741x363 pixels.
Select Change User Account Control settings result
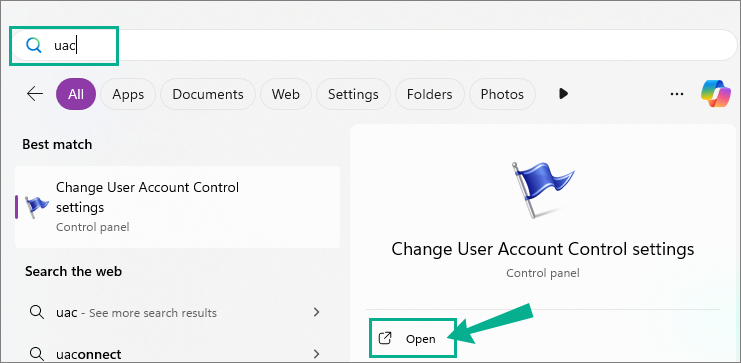tap(177, 207)
